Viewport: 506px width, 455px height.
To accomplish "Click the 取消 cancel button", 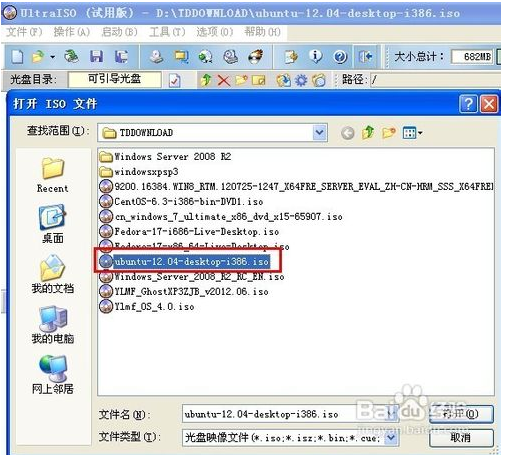I will coord(461,438).
